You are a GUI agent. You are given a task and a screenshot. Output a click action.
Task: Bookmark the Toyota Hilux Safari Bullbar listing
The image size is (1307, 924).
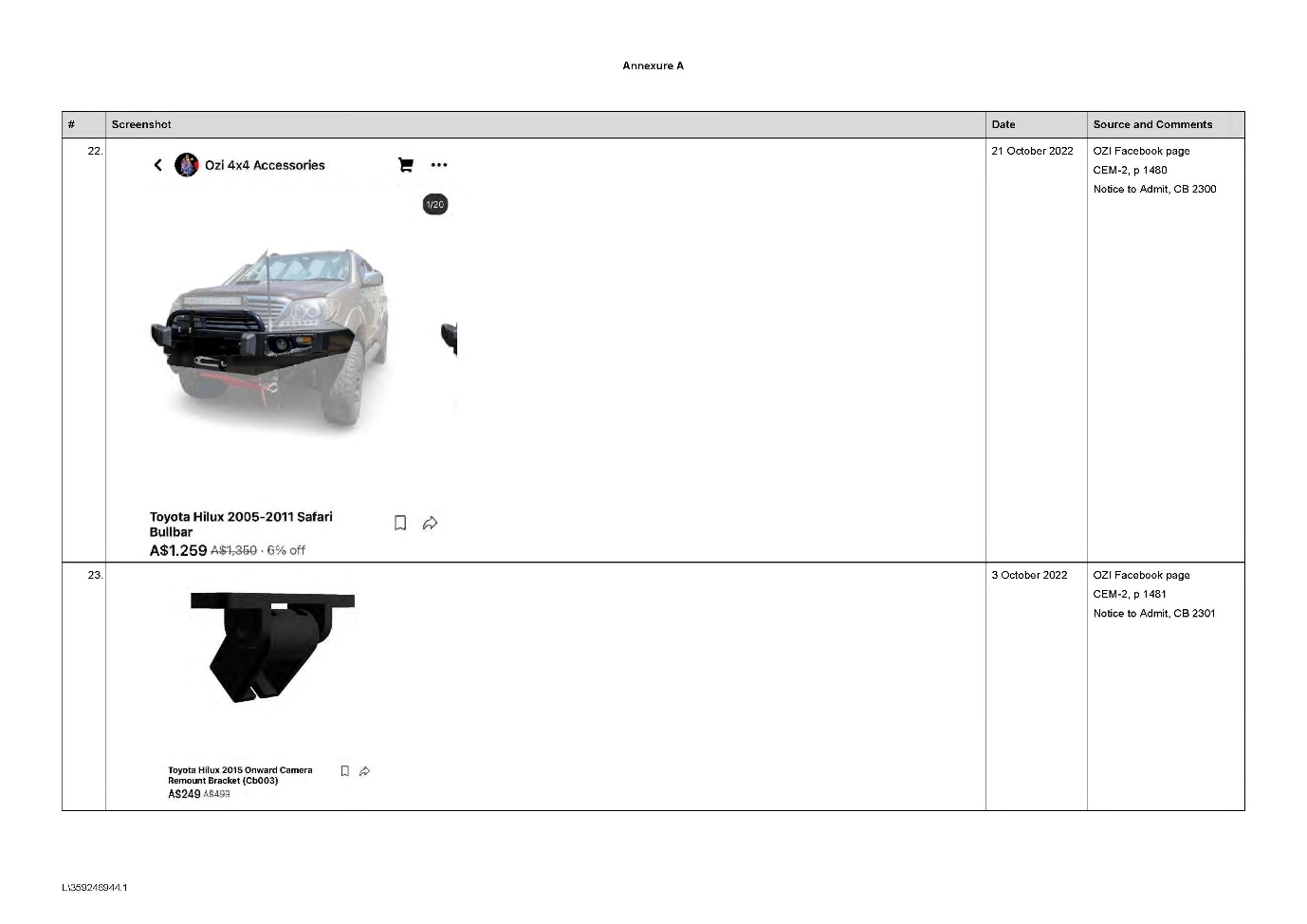coord(400,523)
